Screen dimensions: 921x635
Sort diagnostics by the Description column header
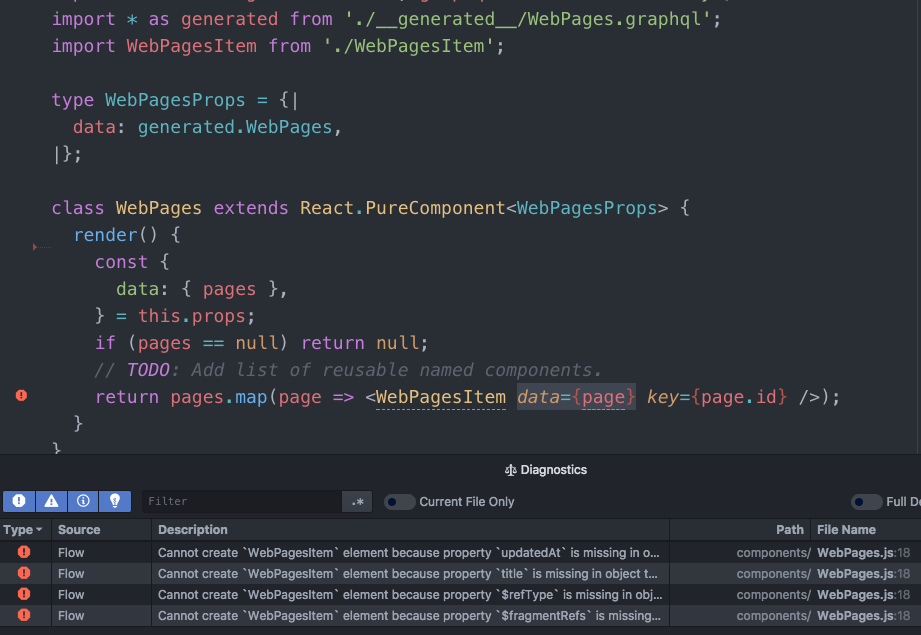click(192, 529)
